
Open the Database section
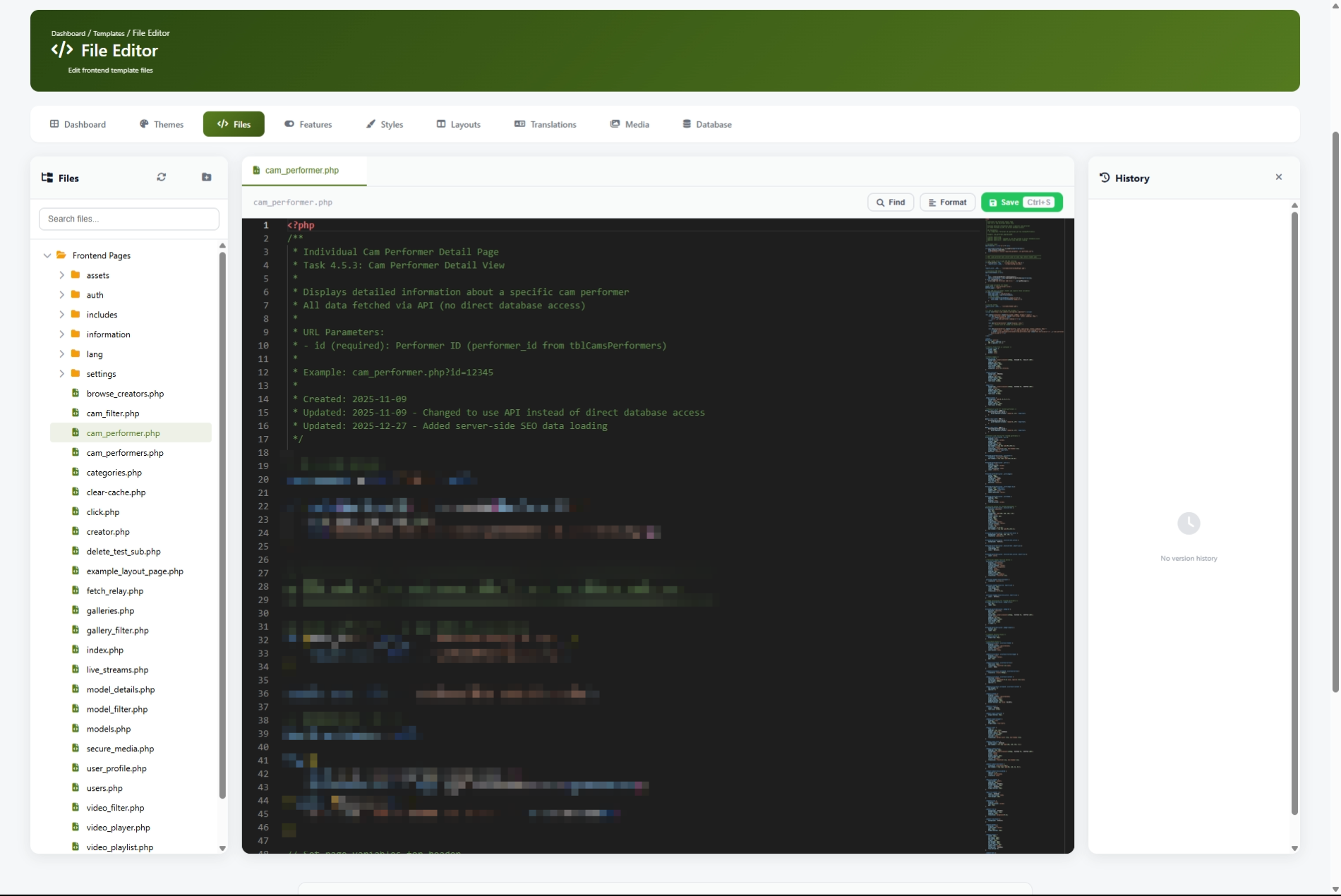point(706,124)
